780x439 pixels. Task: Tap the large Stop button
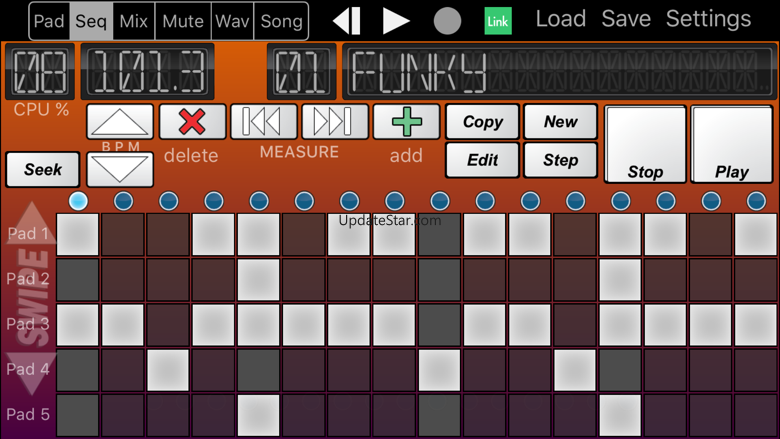[645, 144]
